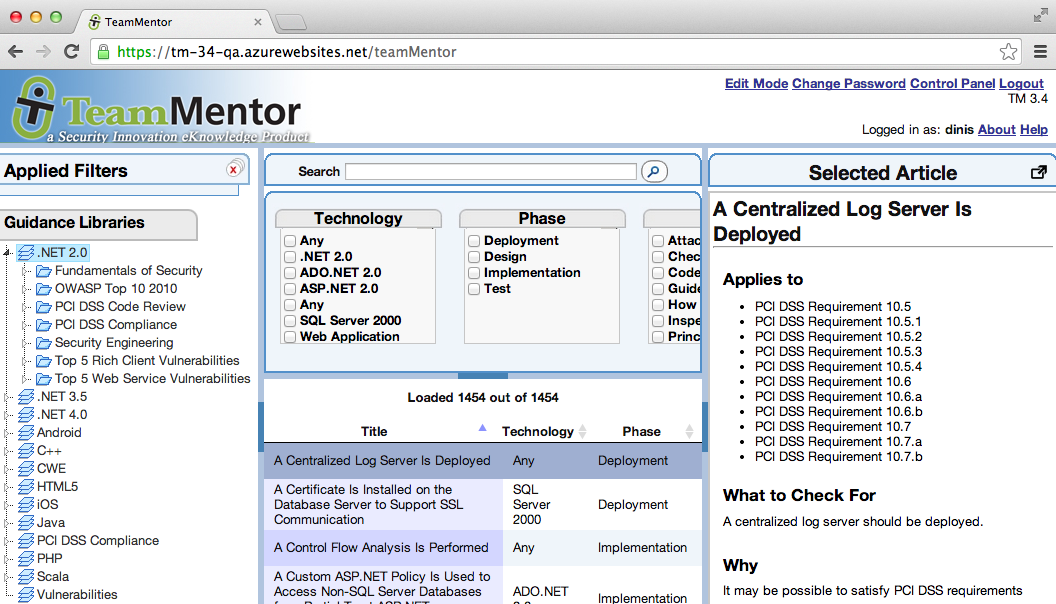This screenshot has width=1056, height=604.
Task: Tick the SQL Server 2000 checkbox
Action: tap(290, 321)
